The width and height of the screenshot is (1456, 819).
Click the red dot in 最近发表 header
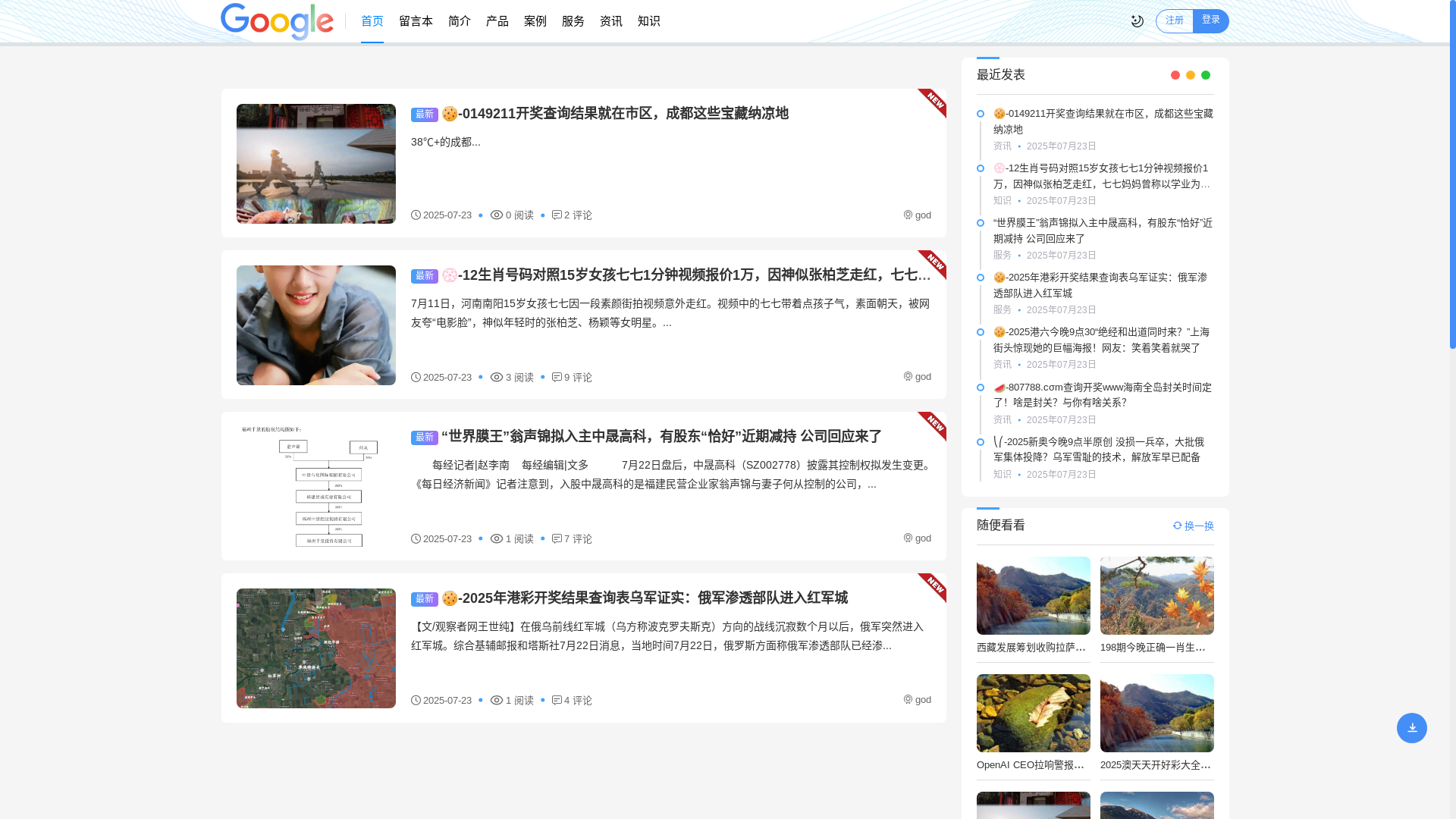(x=1175, y=75)
